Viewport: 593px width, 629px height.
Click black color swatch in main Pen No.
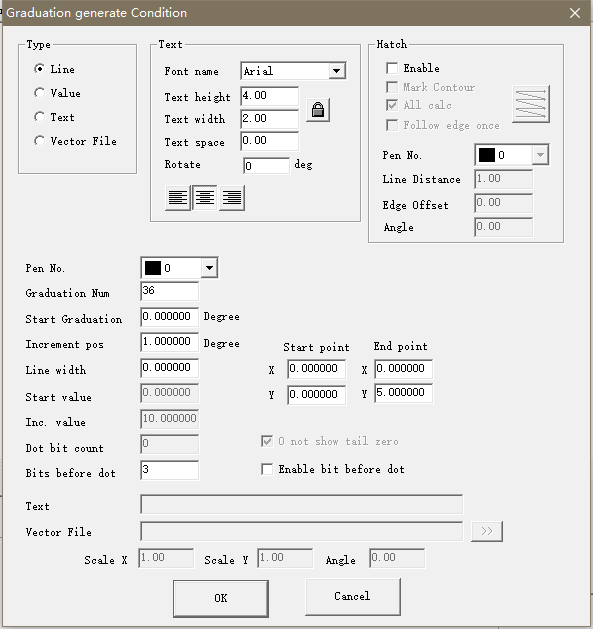pos(152,268)
